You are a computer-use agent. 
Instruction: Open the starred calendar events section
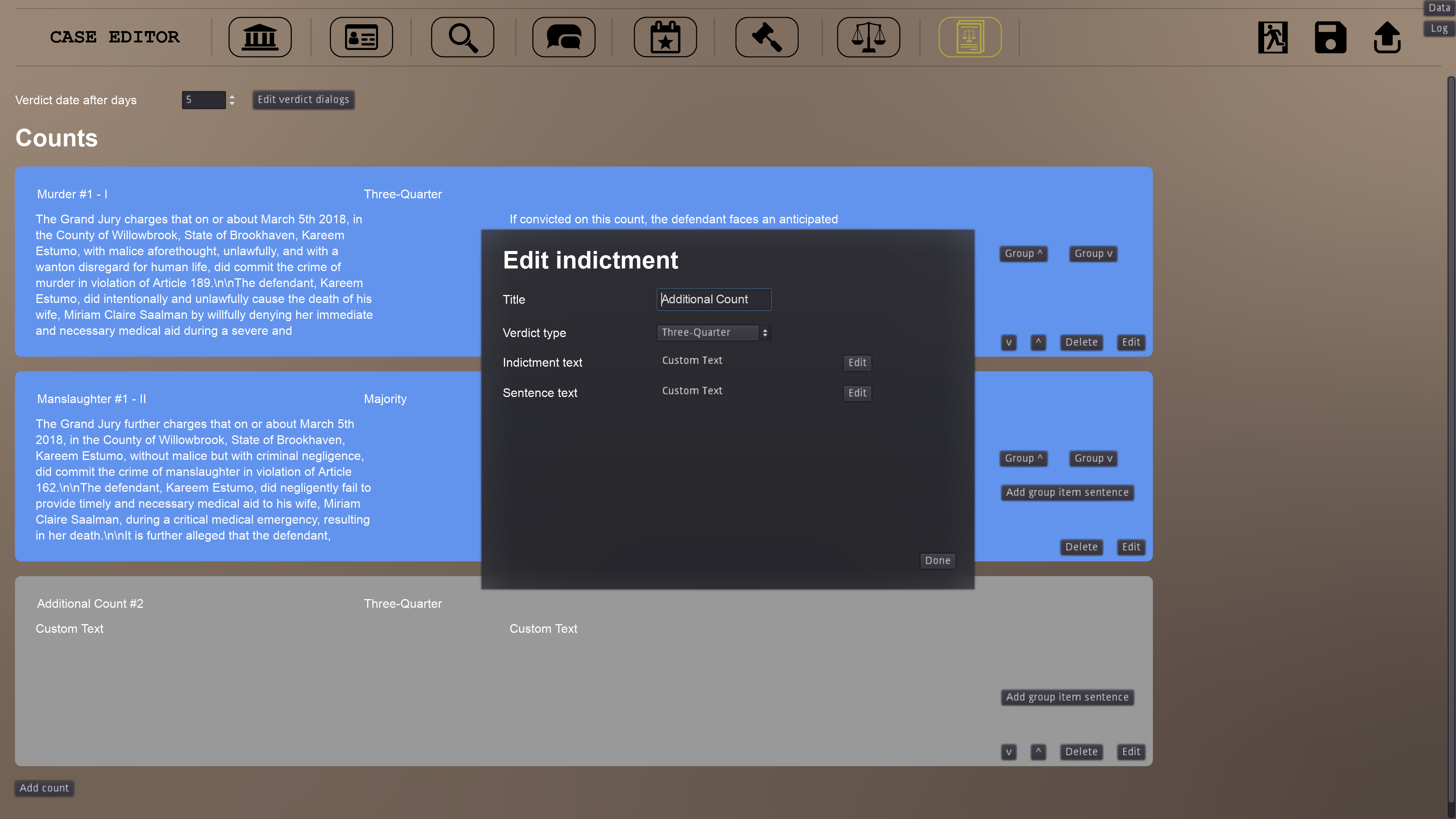665,37
